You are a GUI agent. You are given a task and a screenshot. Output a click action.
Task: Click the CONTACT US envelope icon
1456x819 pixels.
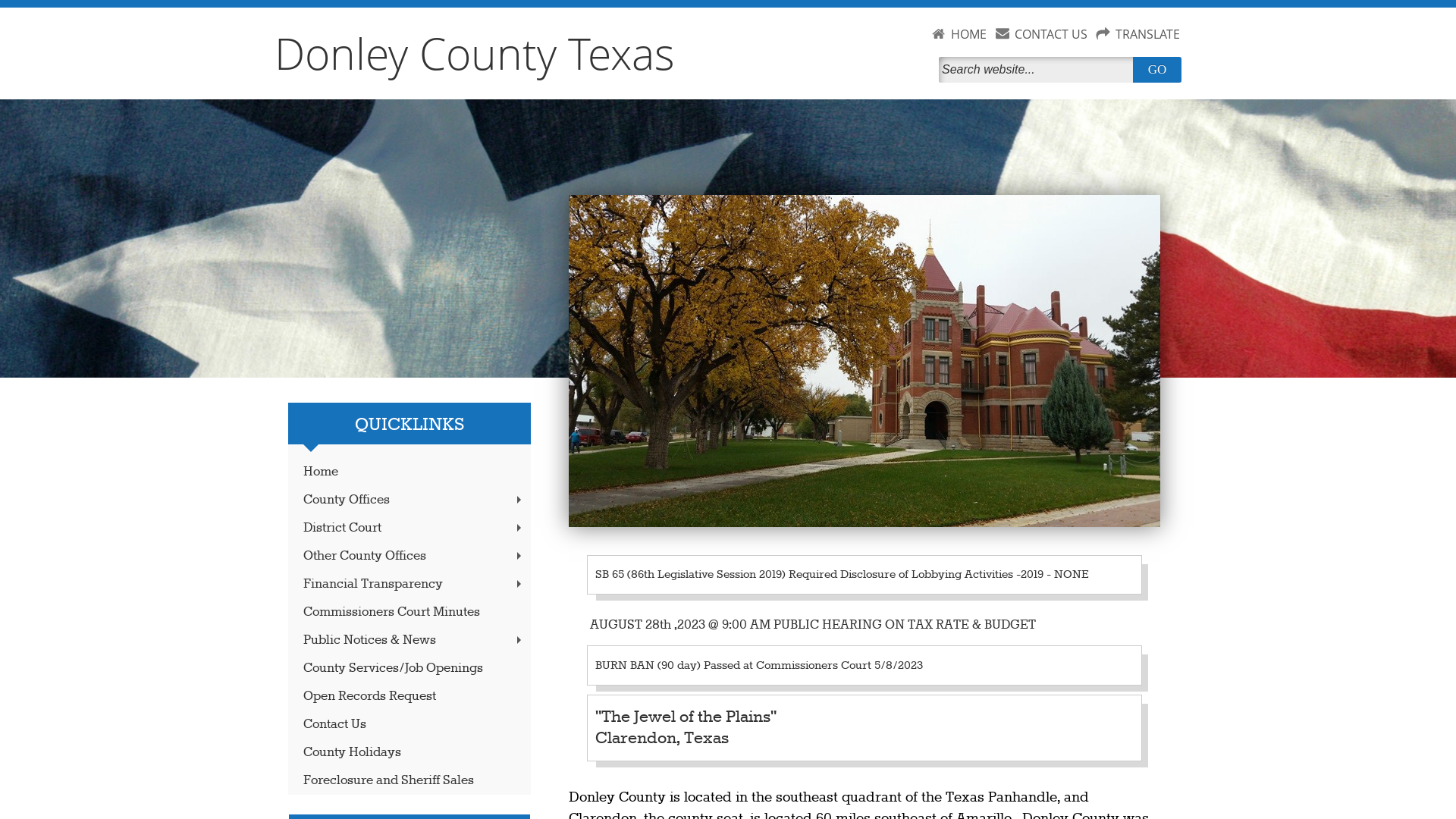pyautogui.click(x=1002, y=34)
